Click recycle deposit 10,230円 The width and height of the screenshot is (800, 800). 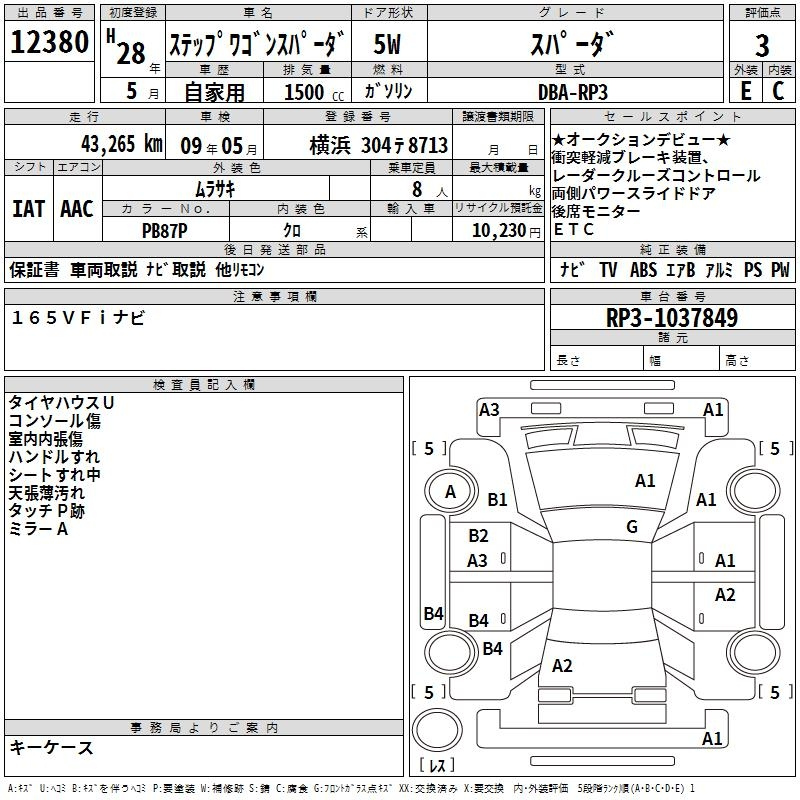(x=506, y=231)
